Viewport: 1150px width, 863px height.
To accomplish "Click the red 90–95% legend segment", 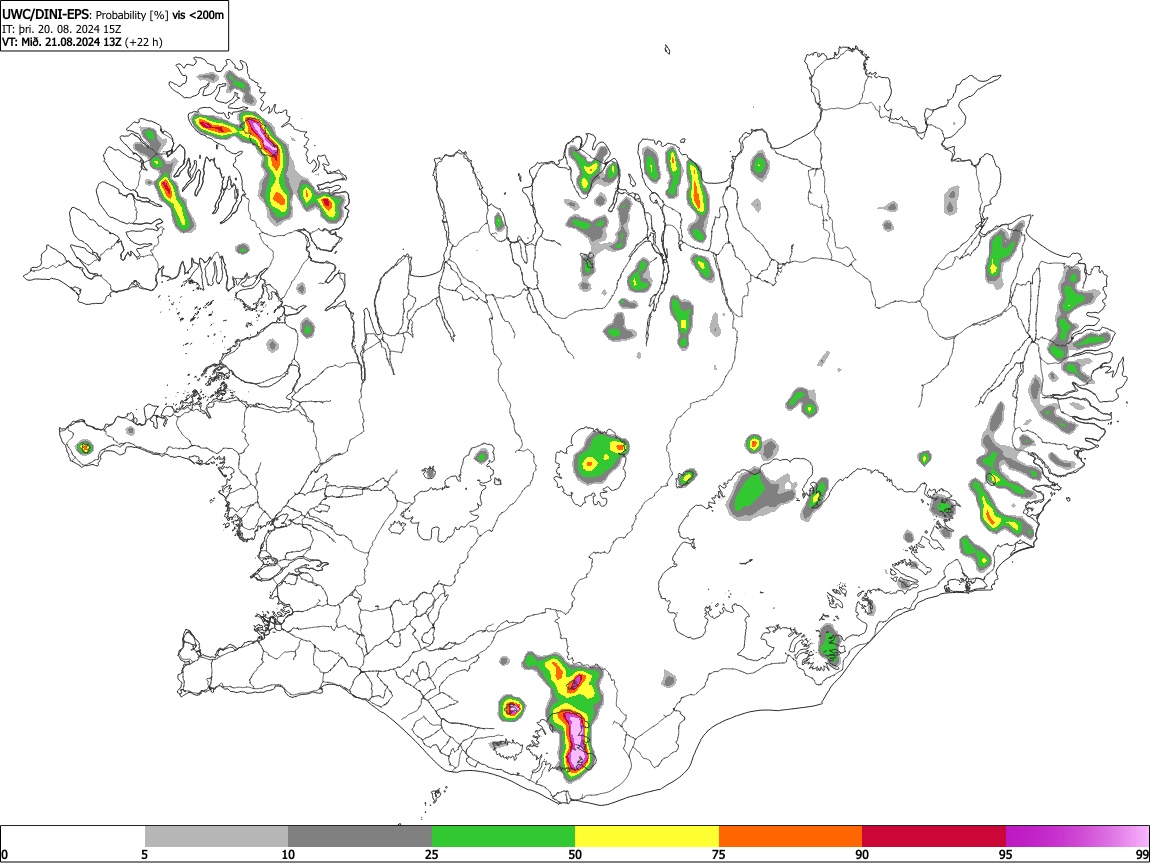I will click(x=934, y=837).
